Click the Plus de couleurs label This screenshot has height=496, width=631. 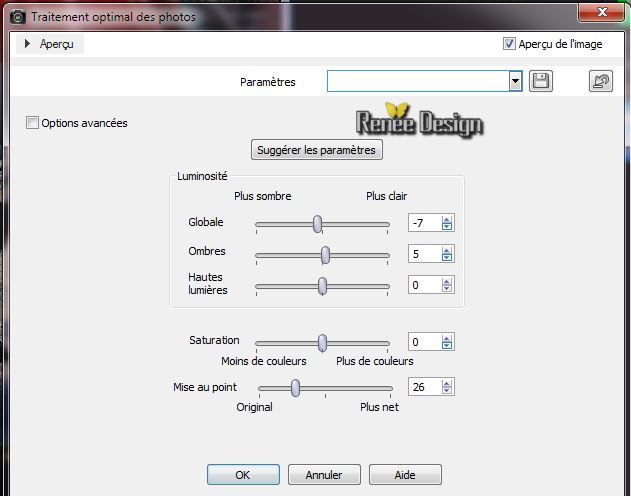click(375, 361)
